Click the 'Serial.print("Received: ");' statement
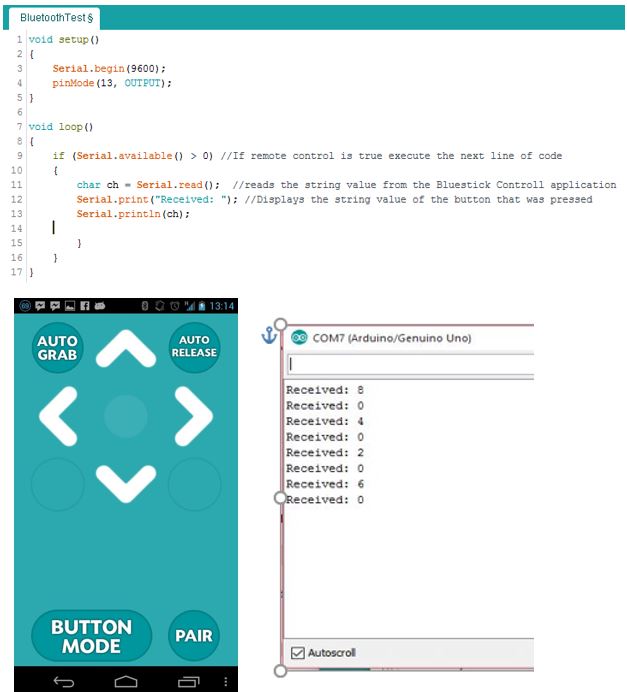627x692 pixels. 157,199
